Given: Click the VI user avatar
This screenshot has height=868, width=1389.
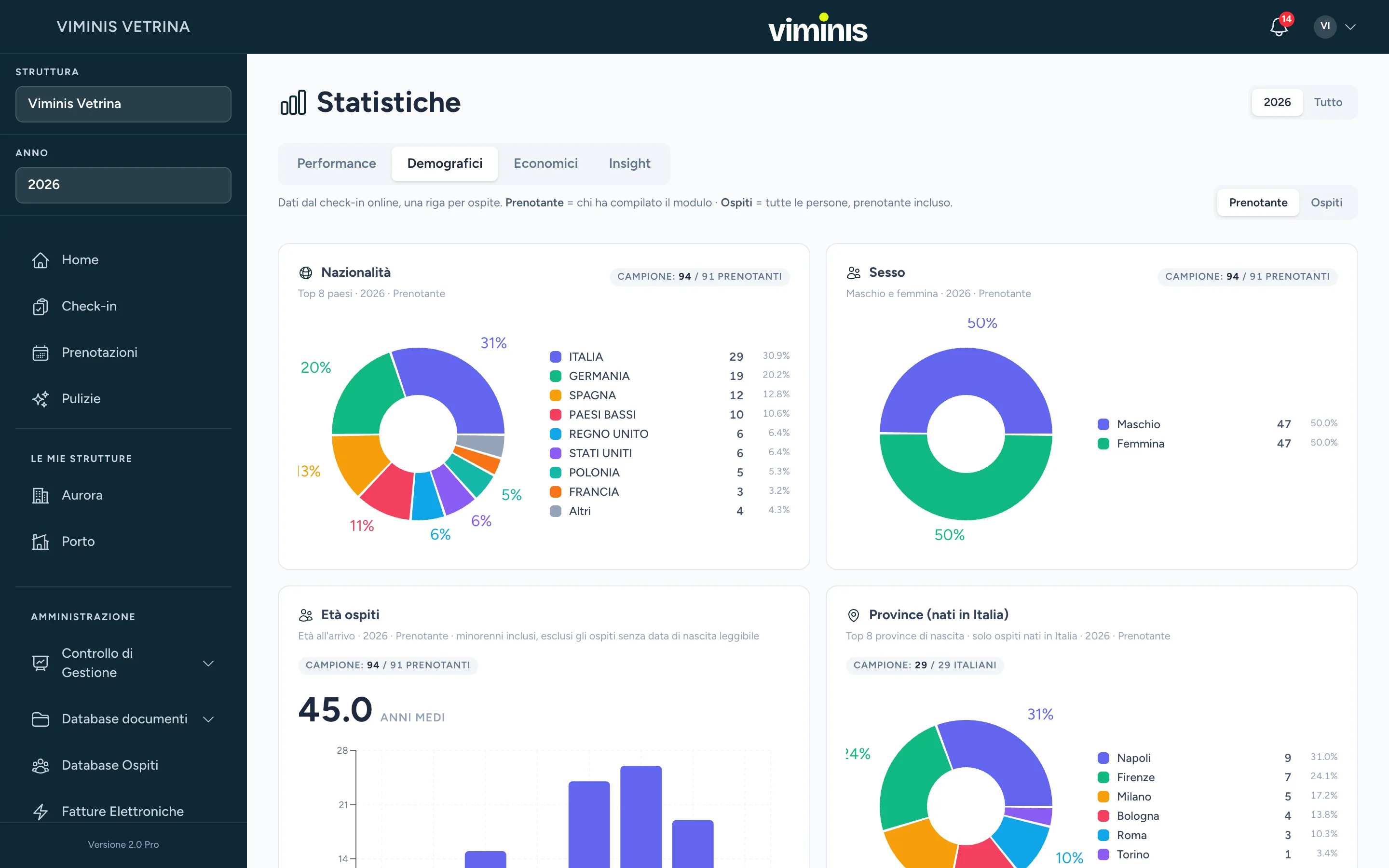Looking at the screenshot, I should pyautogui.click(x=1325, y=27).
